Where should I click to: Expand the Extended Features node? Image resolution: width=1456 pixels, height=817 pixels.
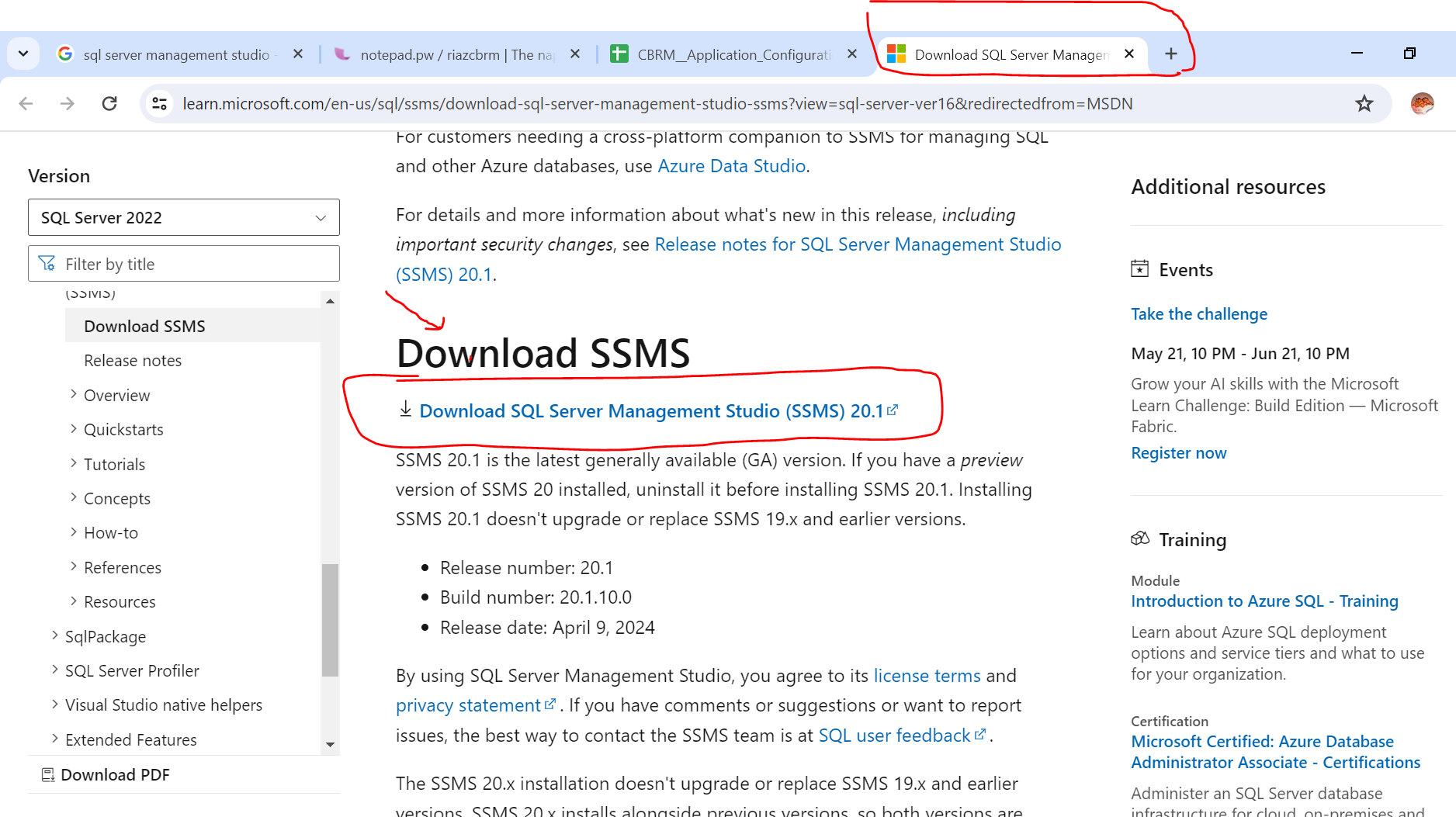click(55, 739)
